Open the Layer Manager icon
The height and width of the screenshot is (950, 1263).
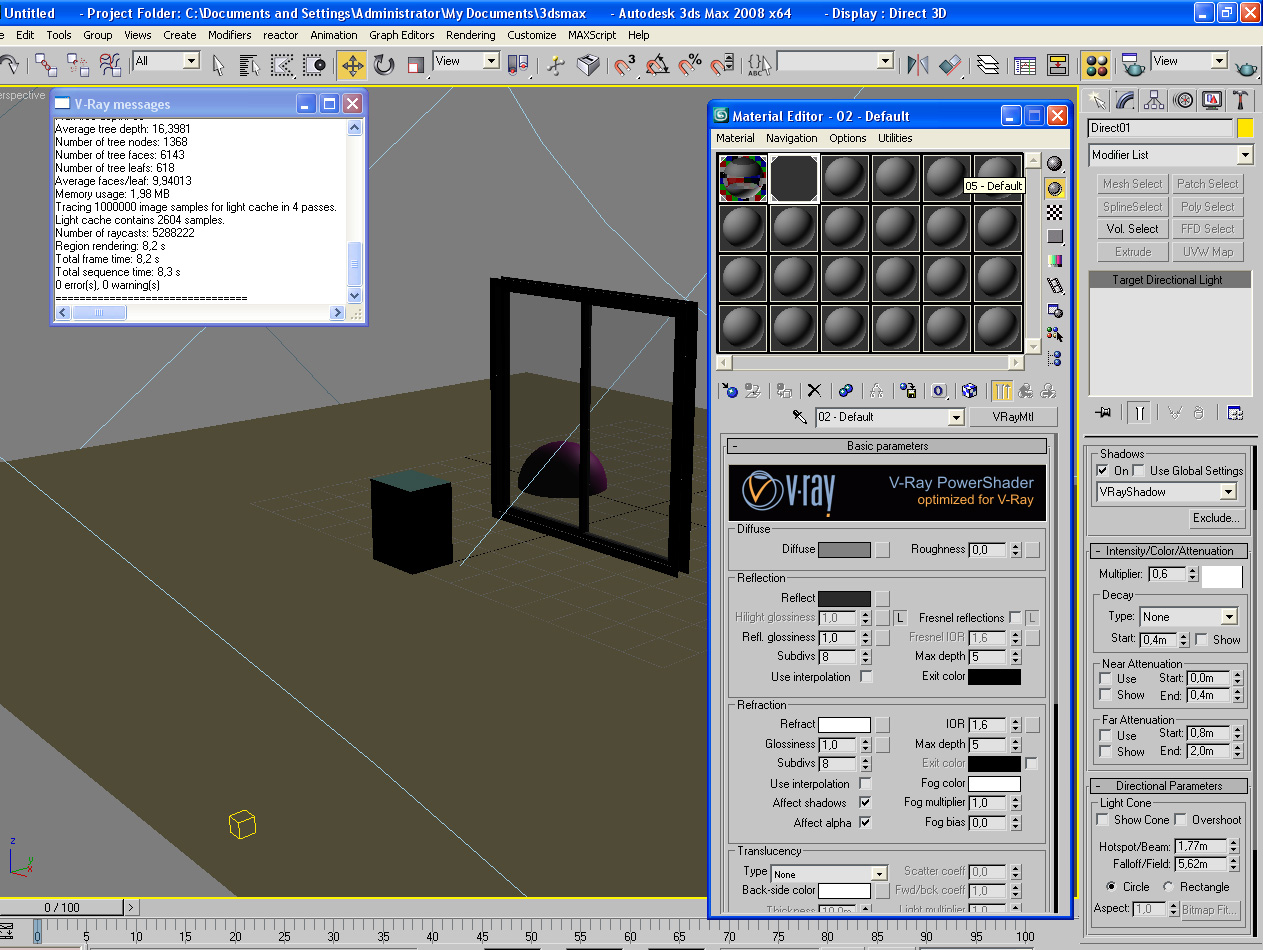988,65
